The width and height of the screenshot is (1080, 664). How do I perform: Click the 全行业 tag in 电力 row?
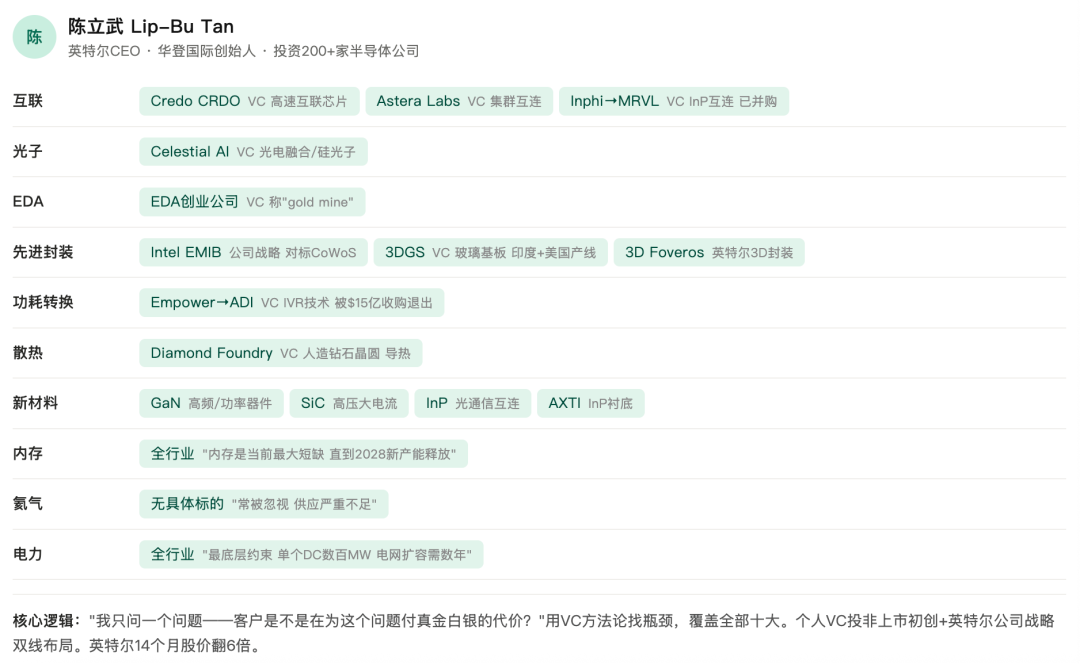[311, 554]
